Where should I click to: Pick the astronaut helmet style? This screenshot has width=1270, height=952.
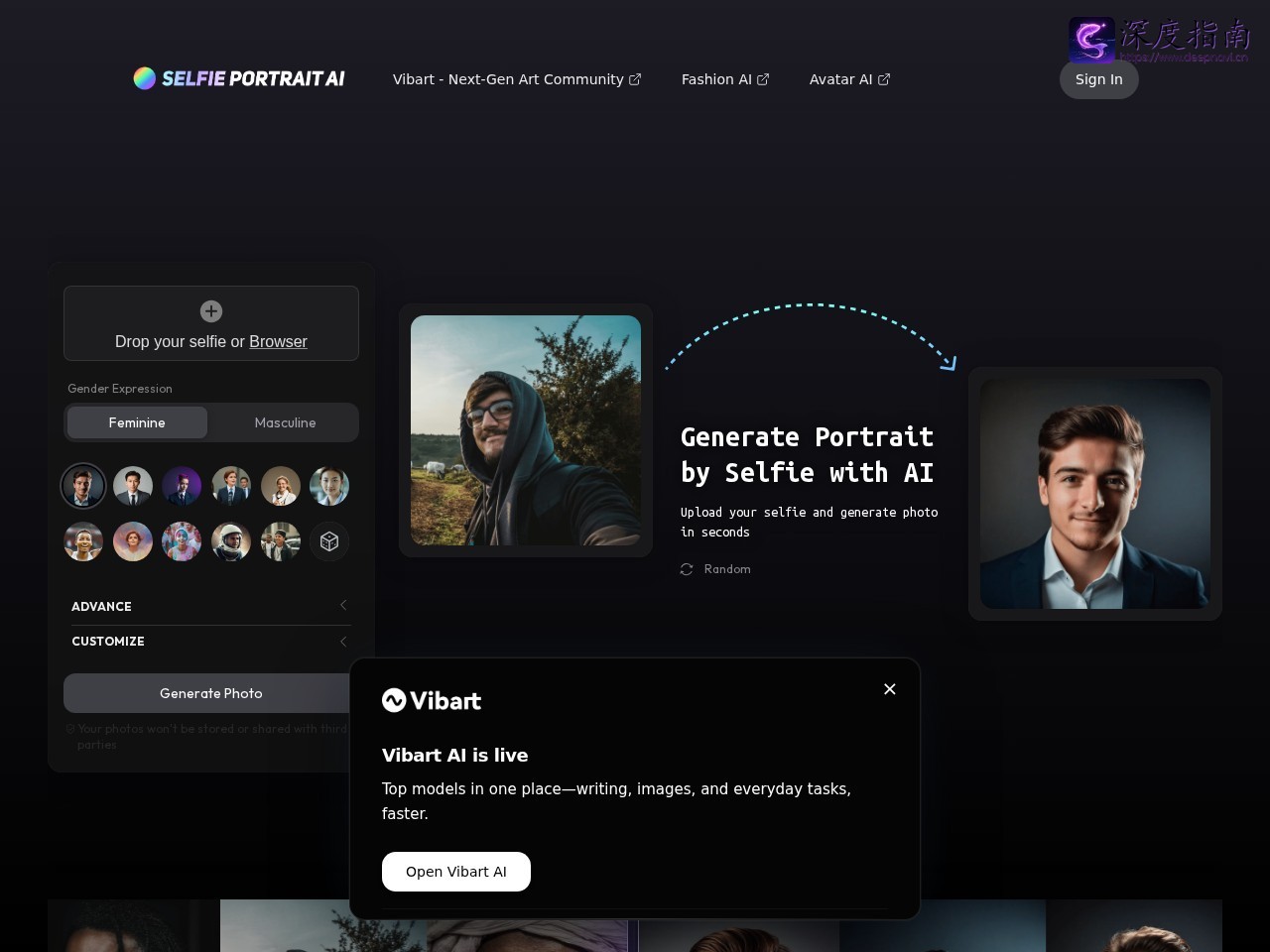[x=231, y=541]
